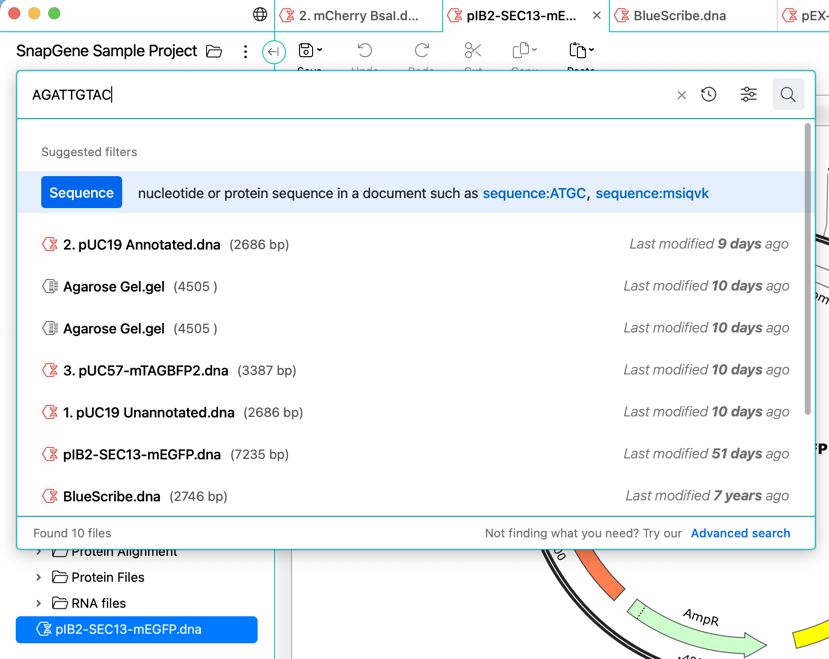Expand the RNA files folder
The width and height of the screenshot is (829, 659).
(39, 603)
